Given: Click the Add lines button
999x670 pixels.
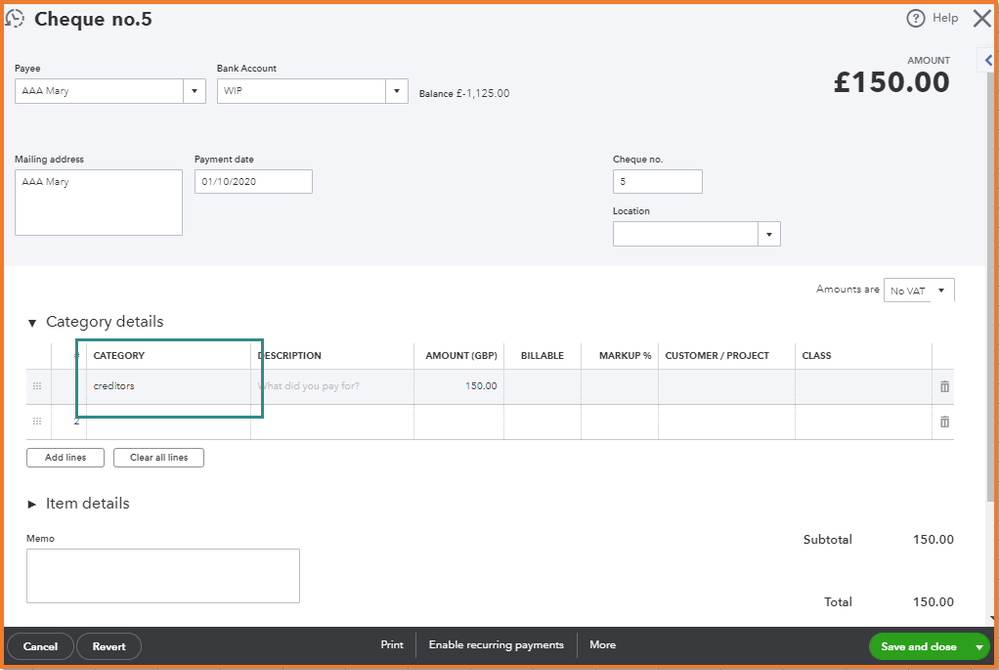Looking at the screenshot, I should [65, 458].
